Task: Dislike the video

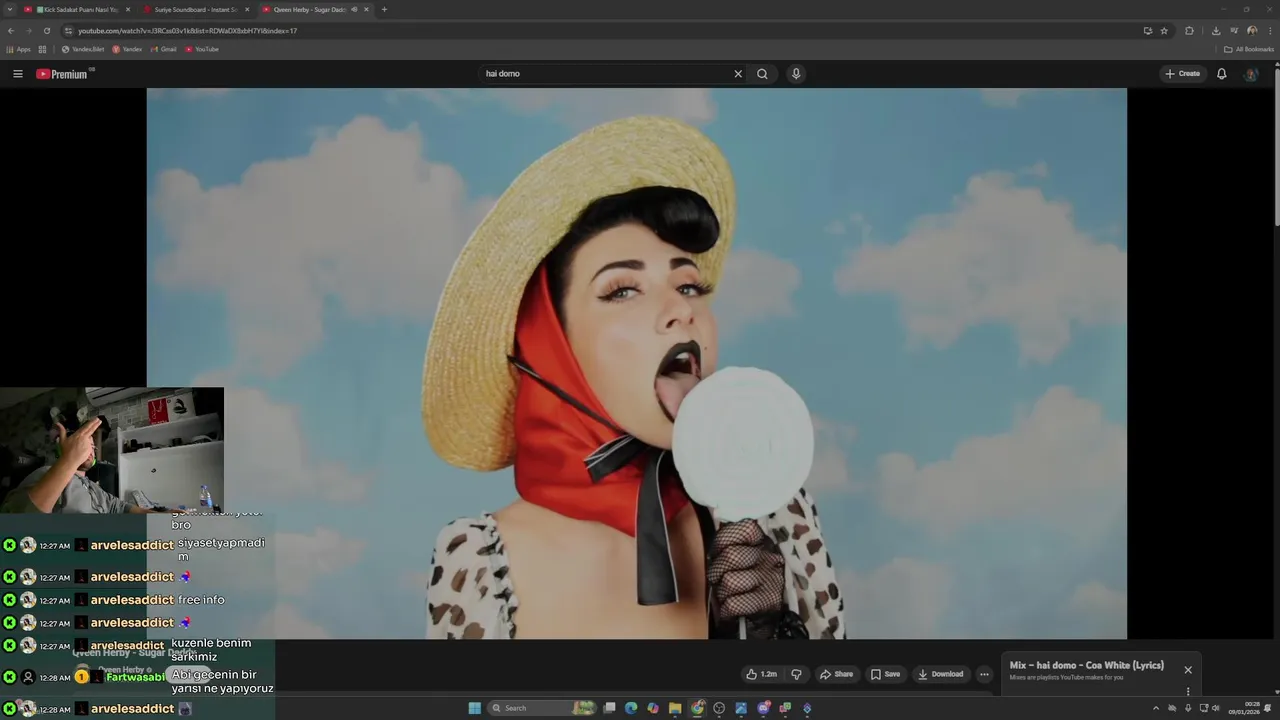Action: click(x=796, y=674)
